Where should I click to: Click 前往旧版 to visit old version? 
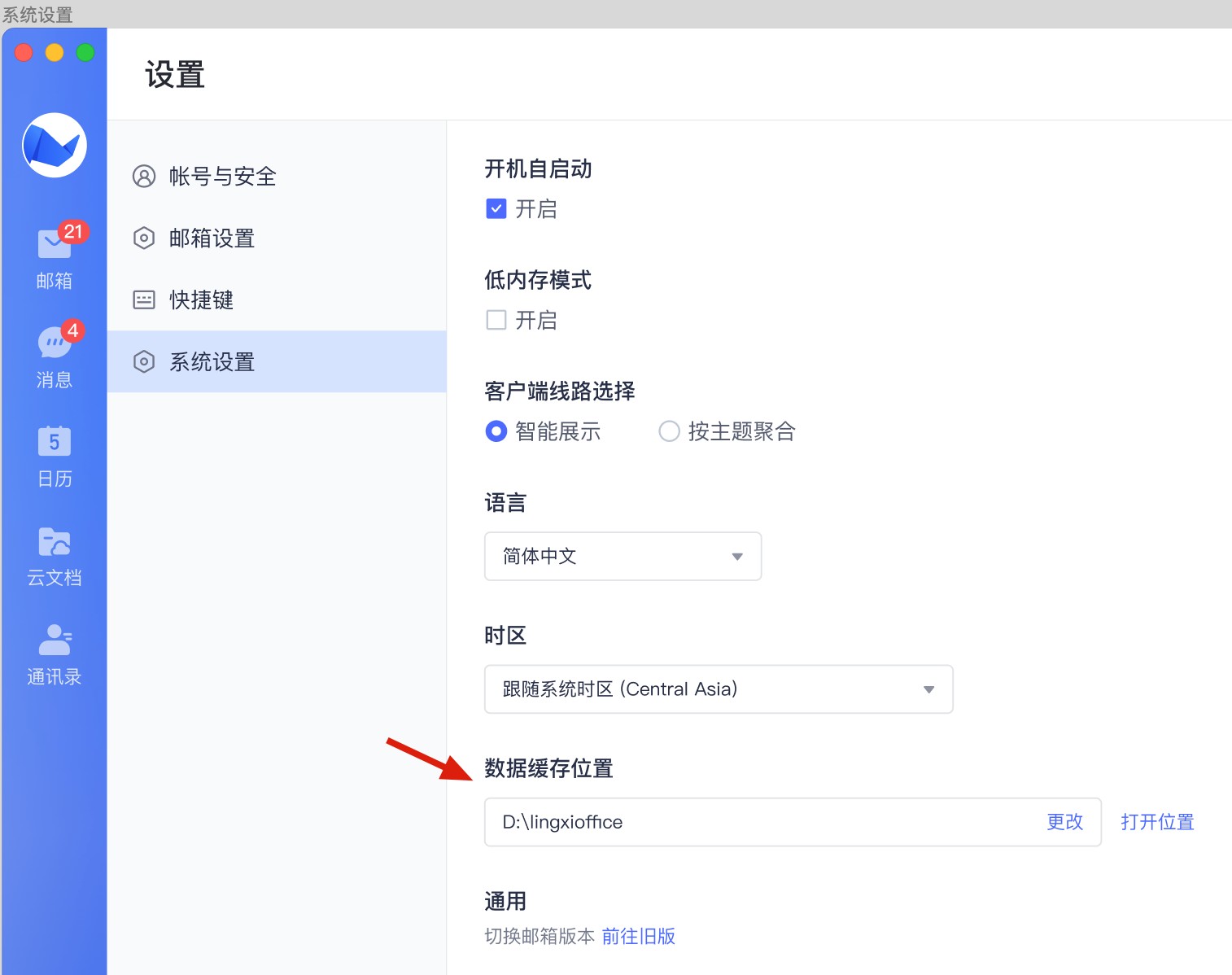(638, 936)
